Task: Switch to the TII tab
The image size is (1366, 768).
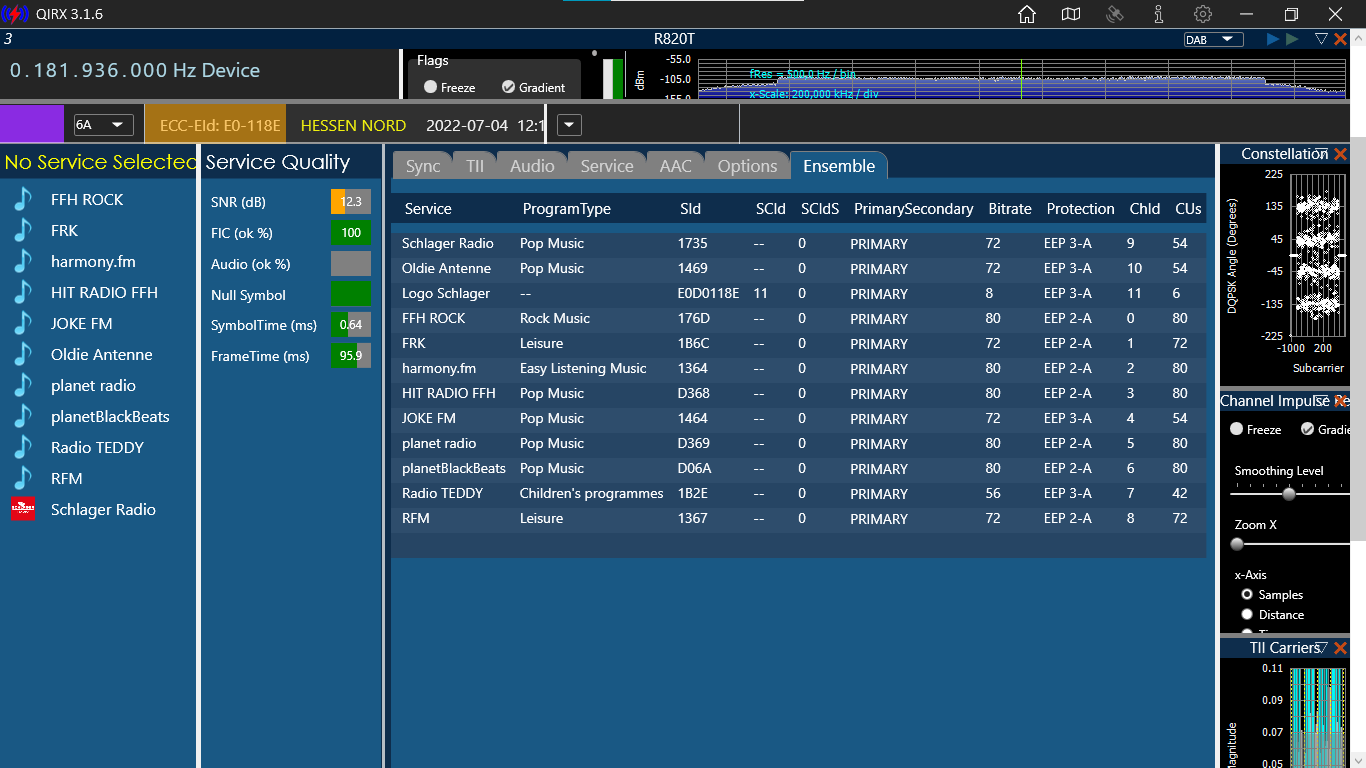Action: coord(475,166)
